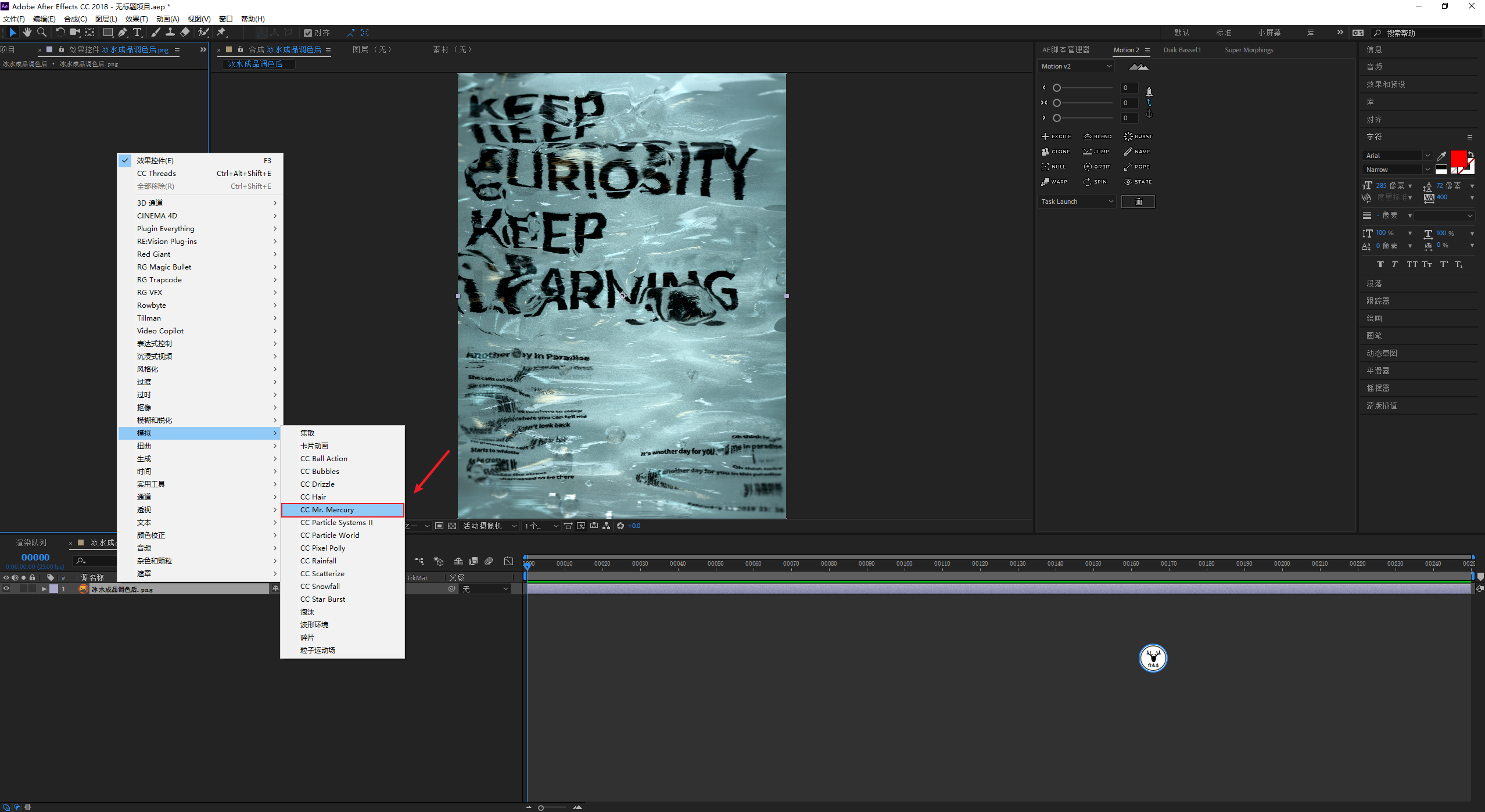This screenshot has width=1485, height=812.
Task: Expand the 模拟 submenu
Action: [x=198, y=432]
